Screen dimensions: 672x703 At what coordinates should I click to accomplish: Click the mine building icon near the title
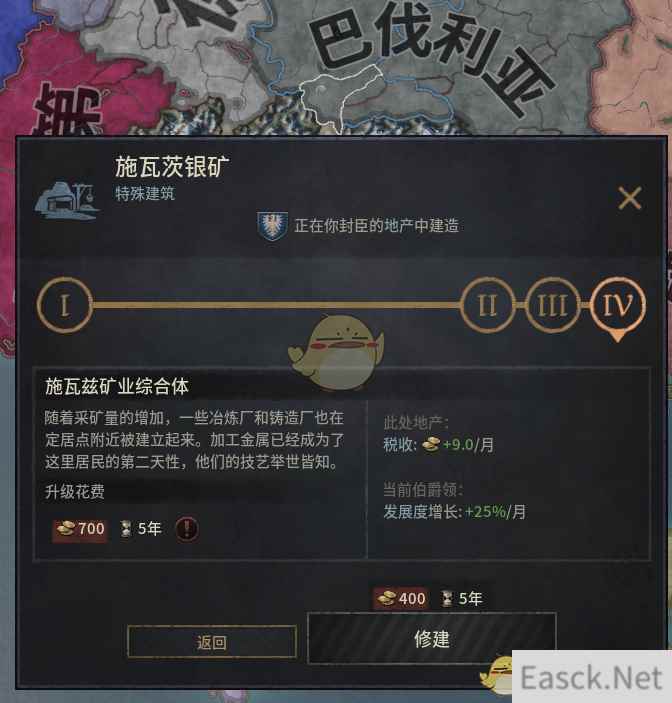click(67, 200)
